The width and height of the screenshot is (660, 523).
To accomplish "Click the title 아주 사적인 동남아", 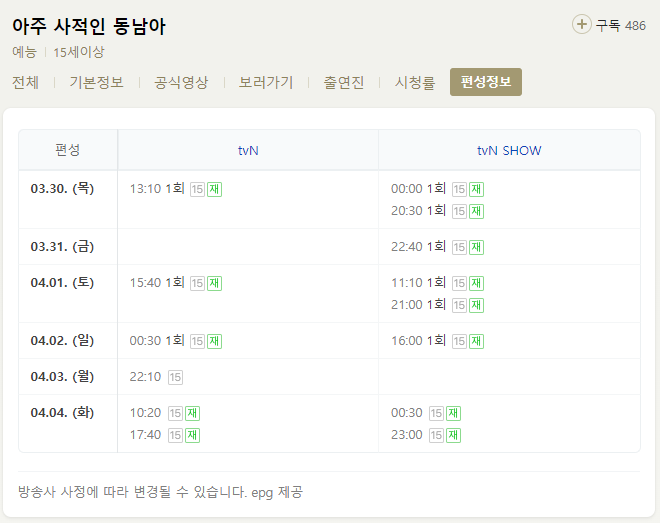I will 89,26.
